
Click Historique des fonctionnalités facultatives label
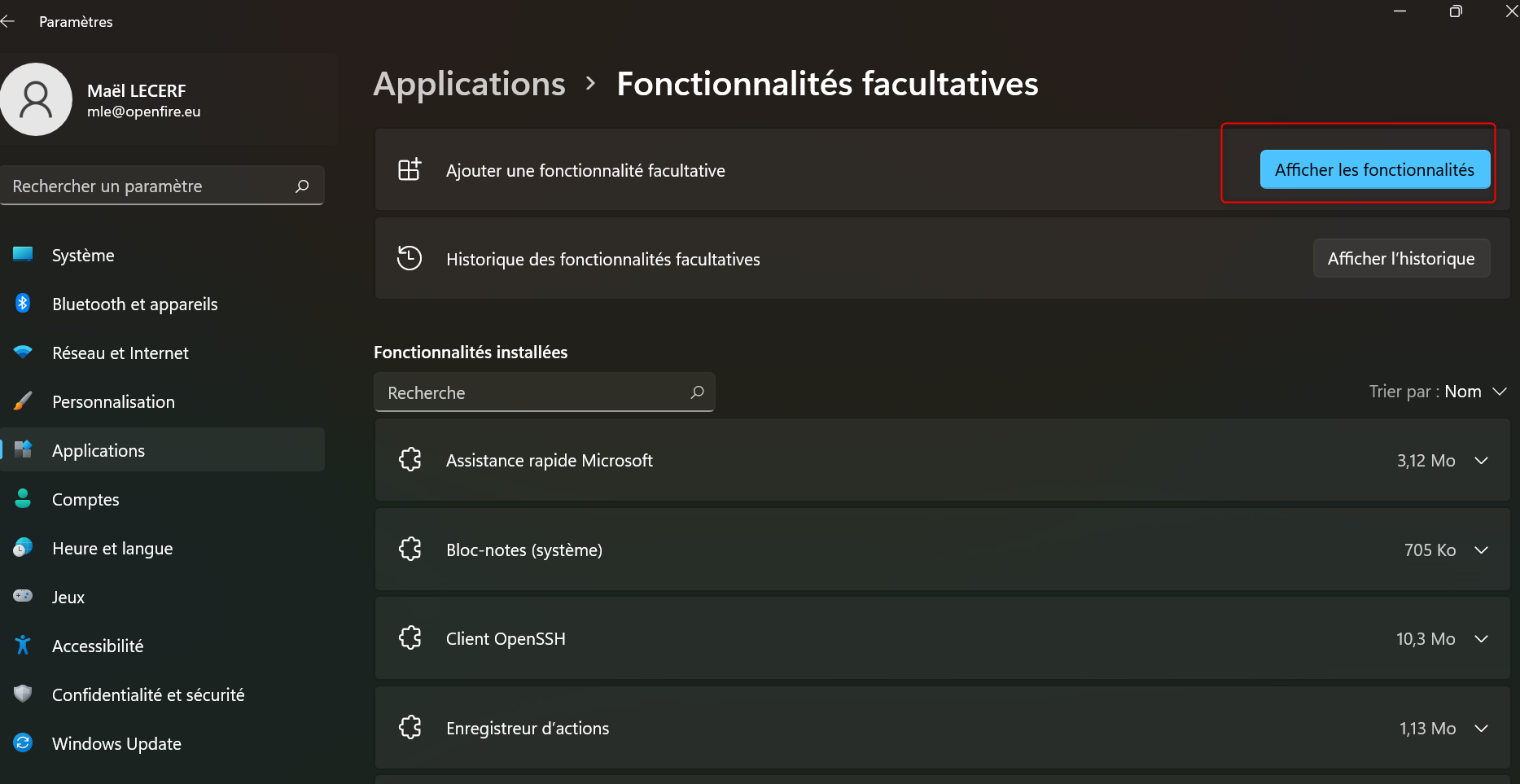point(603,259)
